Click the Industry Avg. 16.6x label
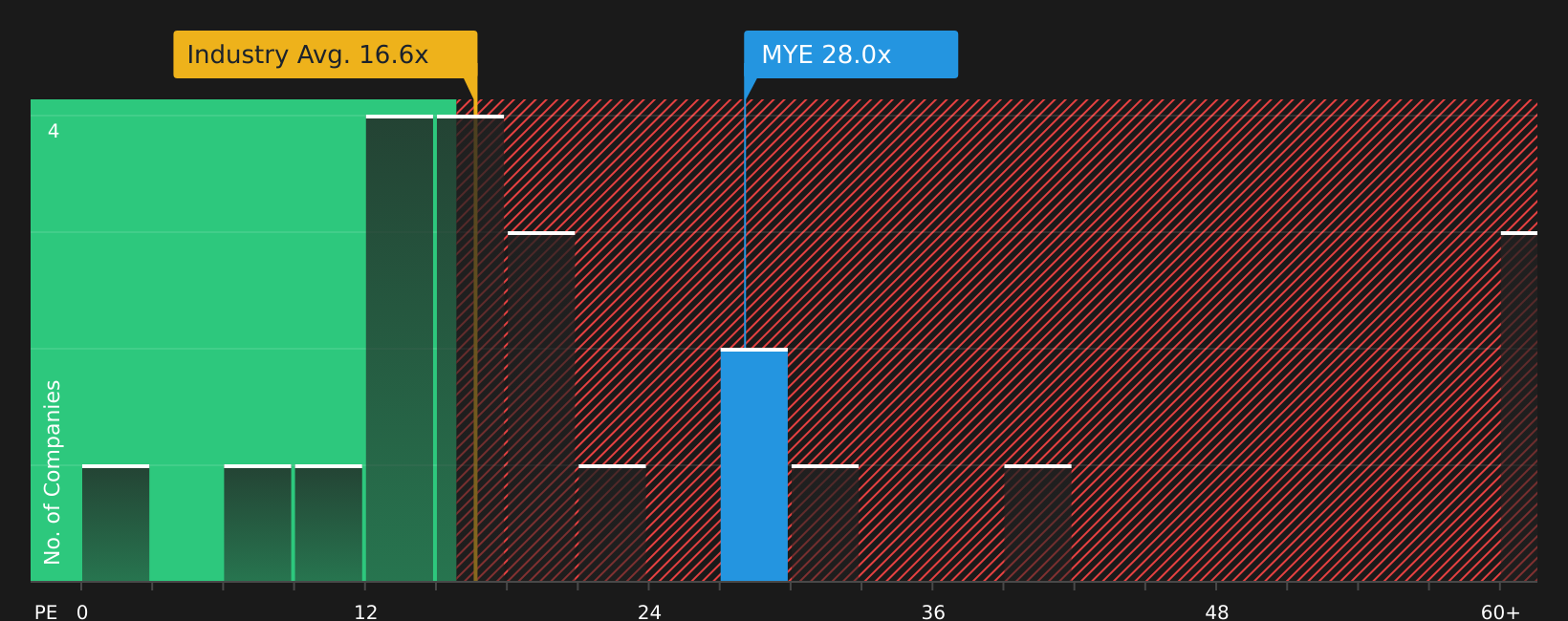Screen dimensions: 1568x621 point(325,54)
